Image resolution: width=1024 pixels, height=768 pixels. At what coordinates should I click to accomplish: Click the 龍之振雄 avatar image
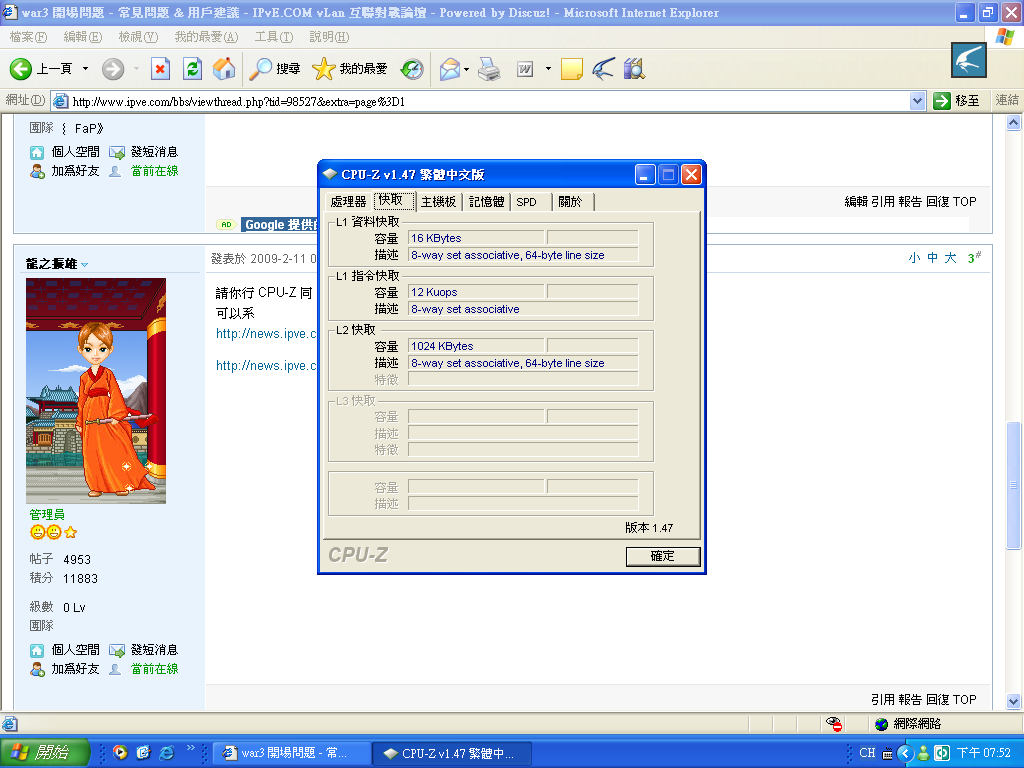[x=96, y=391]
